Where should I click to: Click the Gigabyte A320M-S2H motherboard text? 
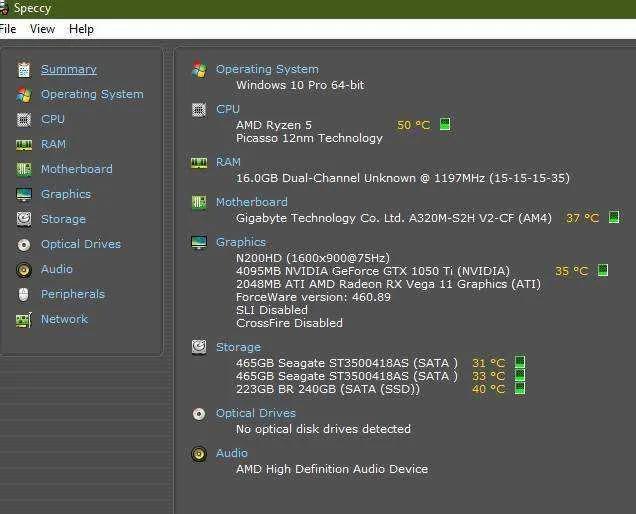pos(394,218)
